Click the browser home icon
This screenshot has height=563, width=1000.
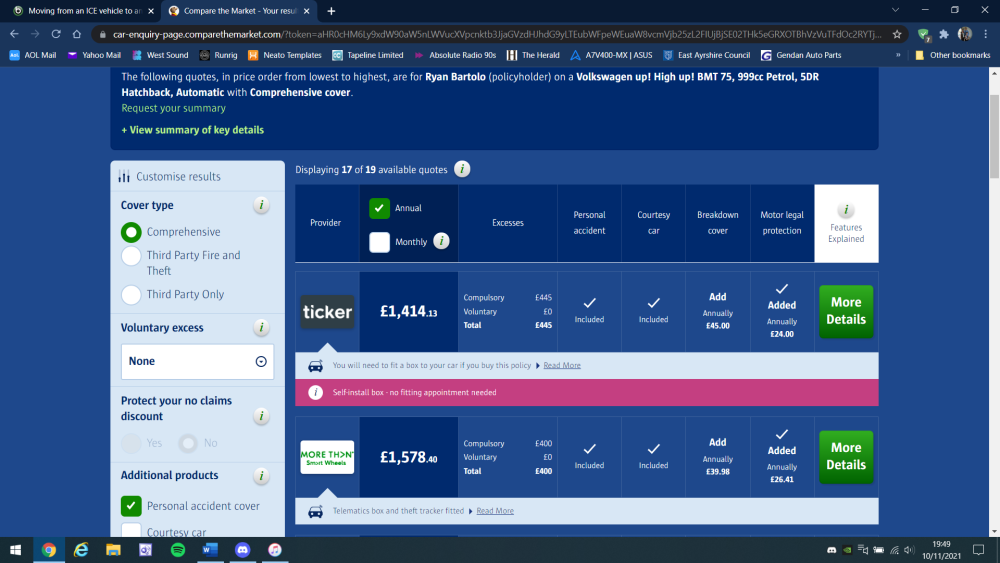tap(77, 34)
